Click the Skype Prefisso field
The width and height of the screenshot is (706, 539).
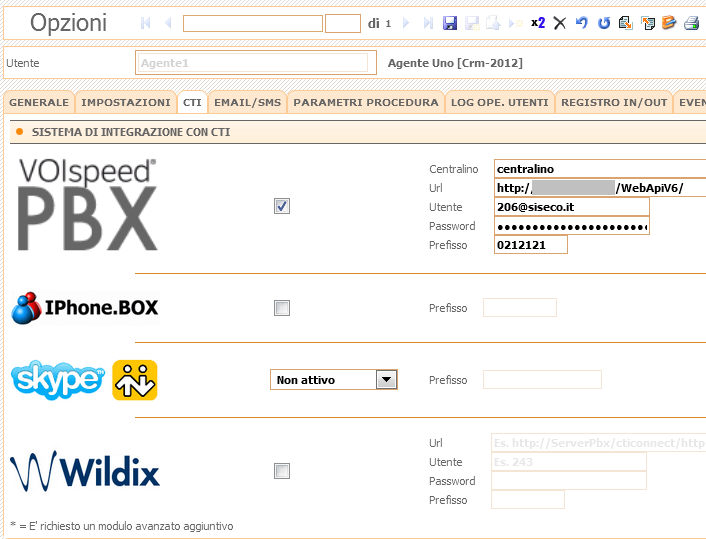click(x=542, y=380)
